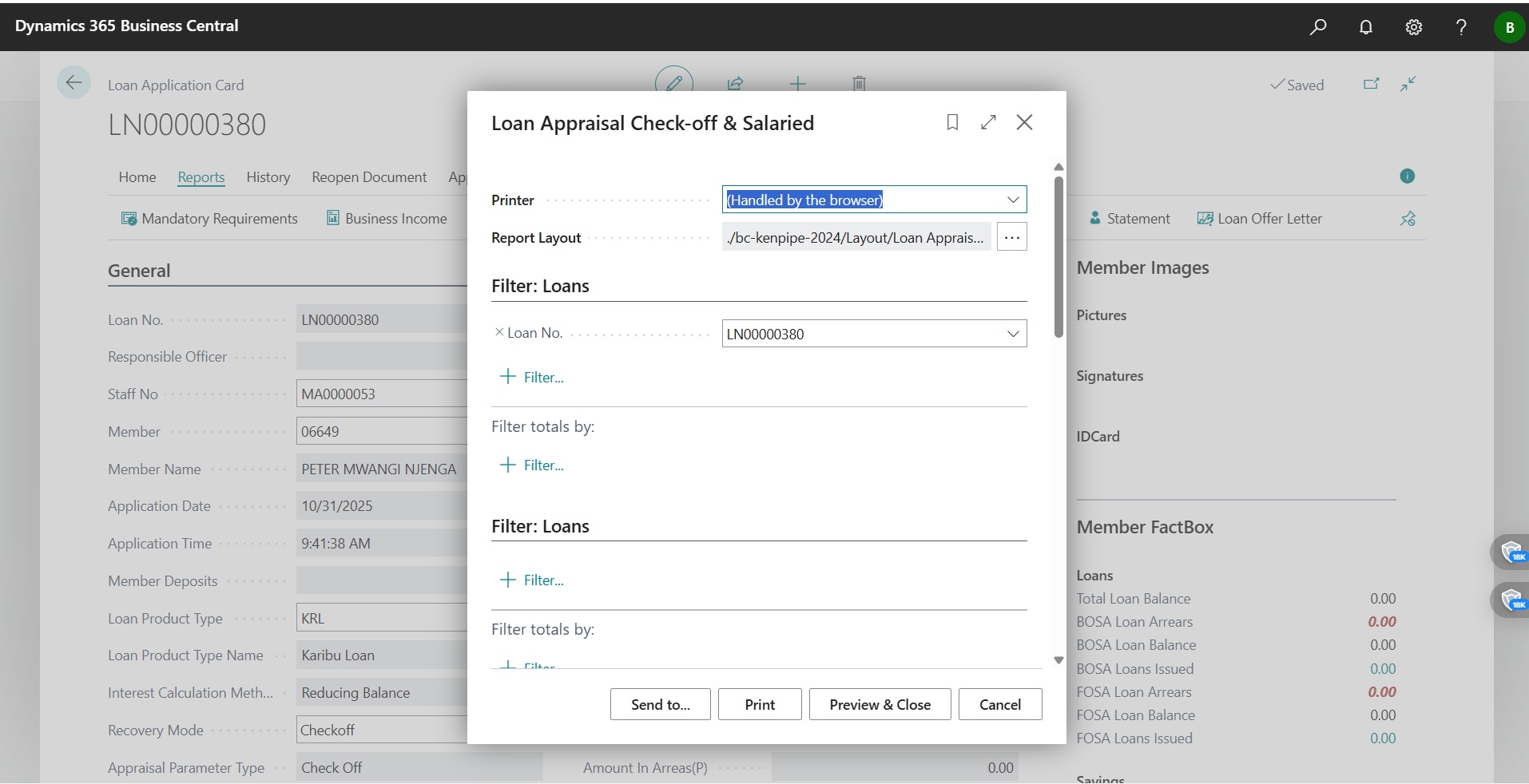Image resolution: width=1529 pixels, height=784 pixels.
Task: Navigate back using the back arrow
Action: click(x=73, y=82)
